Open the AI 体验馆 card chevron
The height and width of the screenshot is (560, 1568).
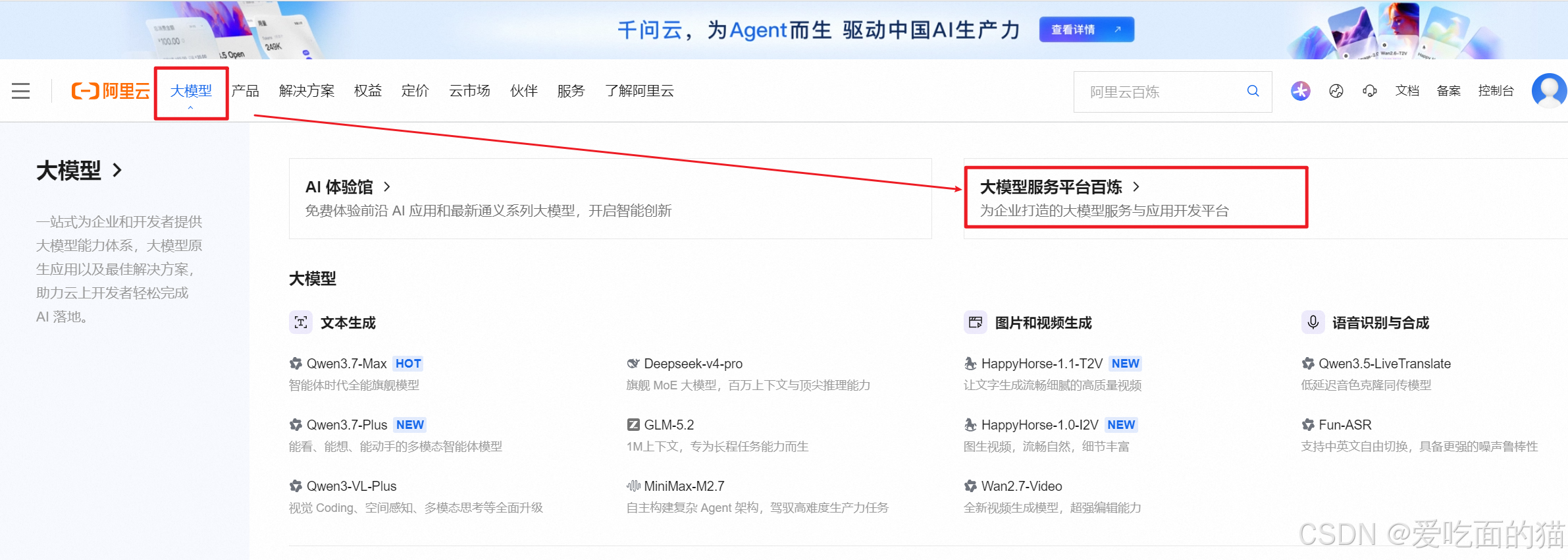(387, 186)
